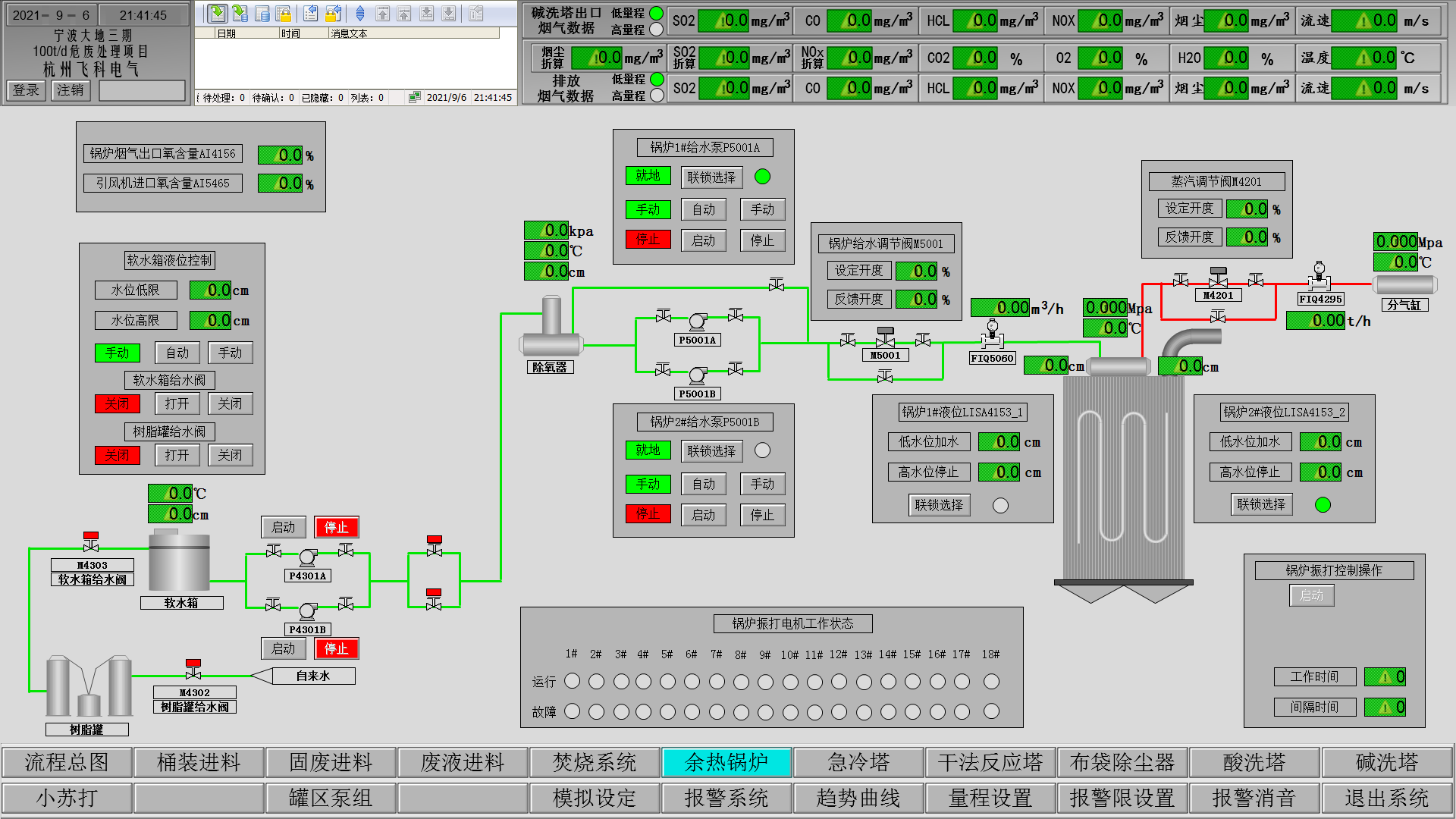Open the short-term archive list icon
1456x819 pixels.
coord(240,14)
